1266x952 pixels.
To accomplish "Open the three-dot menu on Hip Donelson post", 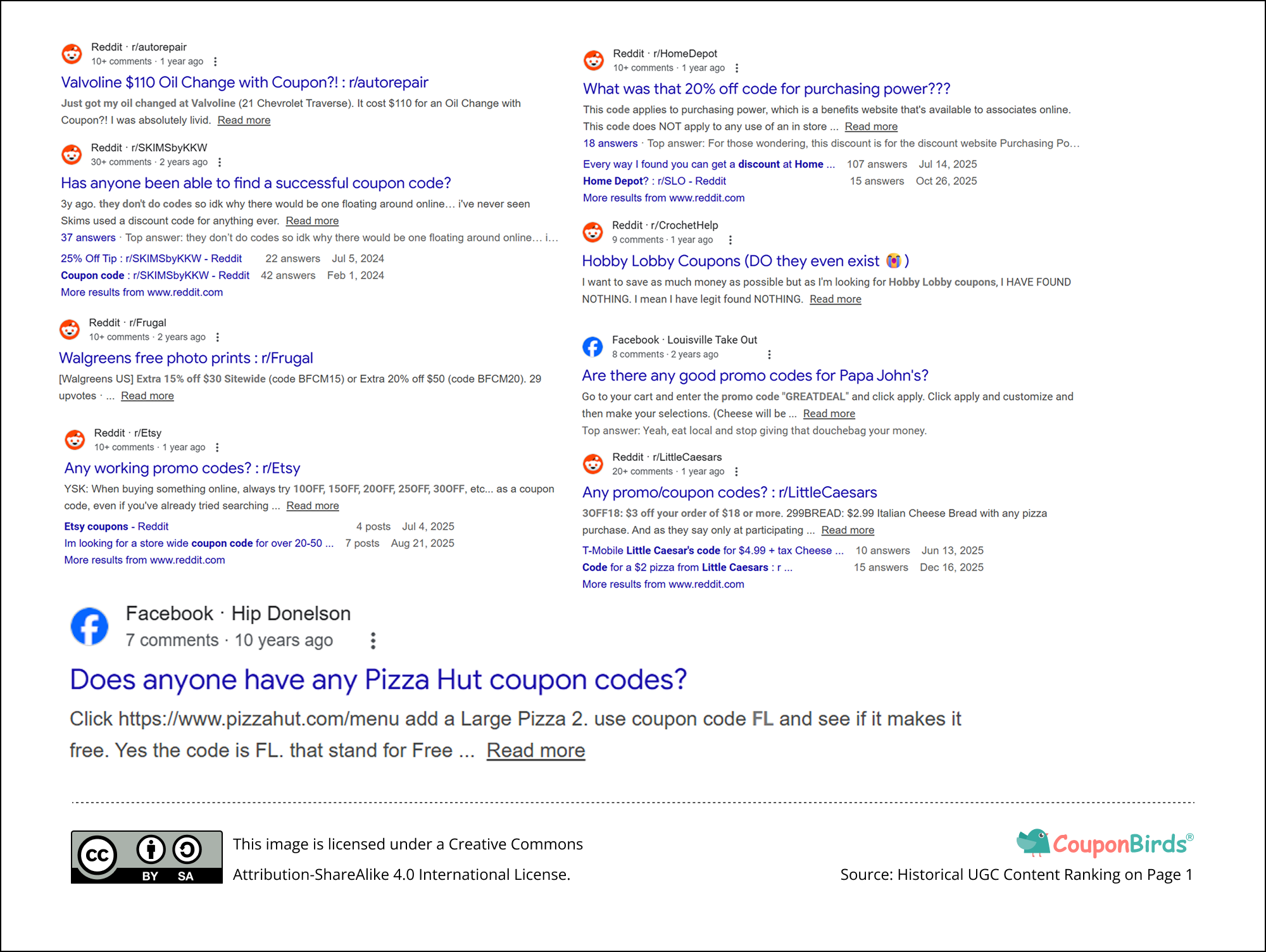I will [x=373, y=640].
